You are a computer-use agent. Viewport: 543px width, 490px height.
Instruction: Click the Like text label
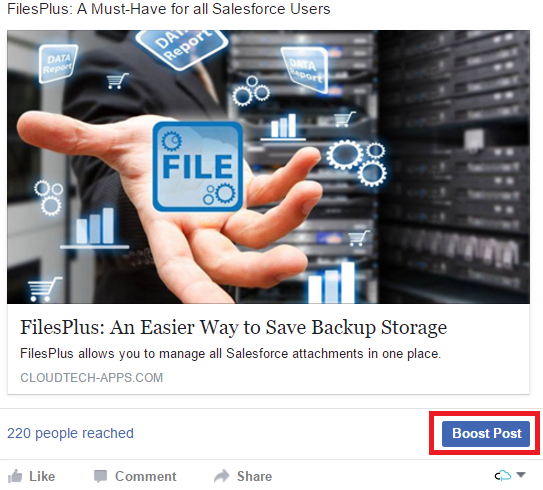pyautogui.click(x=42, y=476)
